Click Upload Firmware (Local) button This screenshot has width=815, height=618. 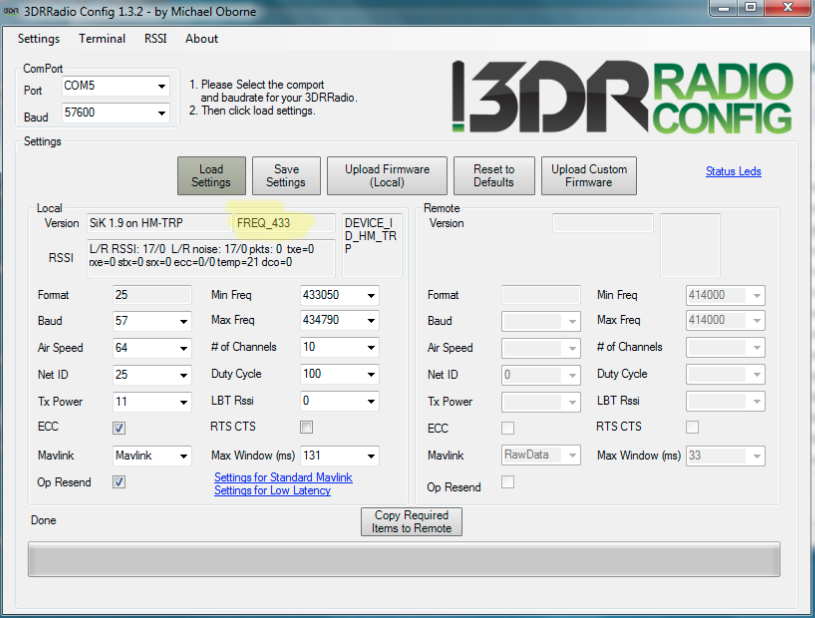point(387,176)
